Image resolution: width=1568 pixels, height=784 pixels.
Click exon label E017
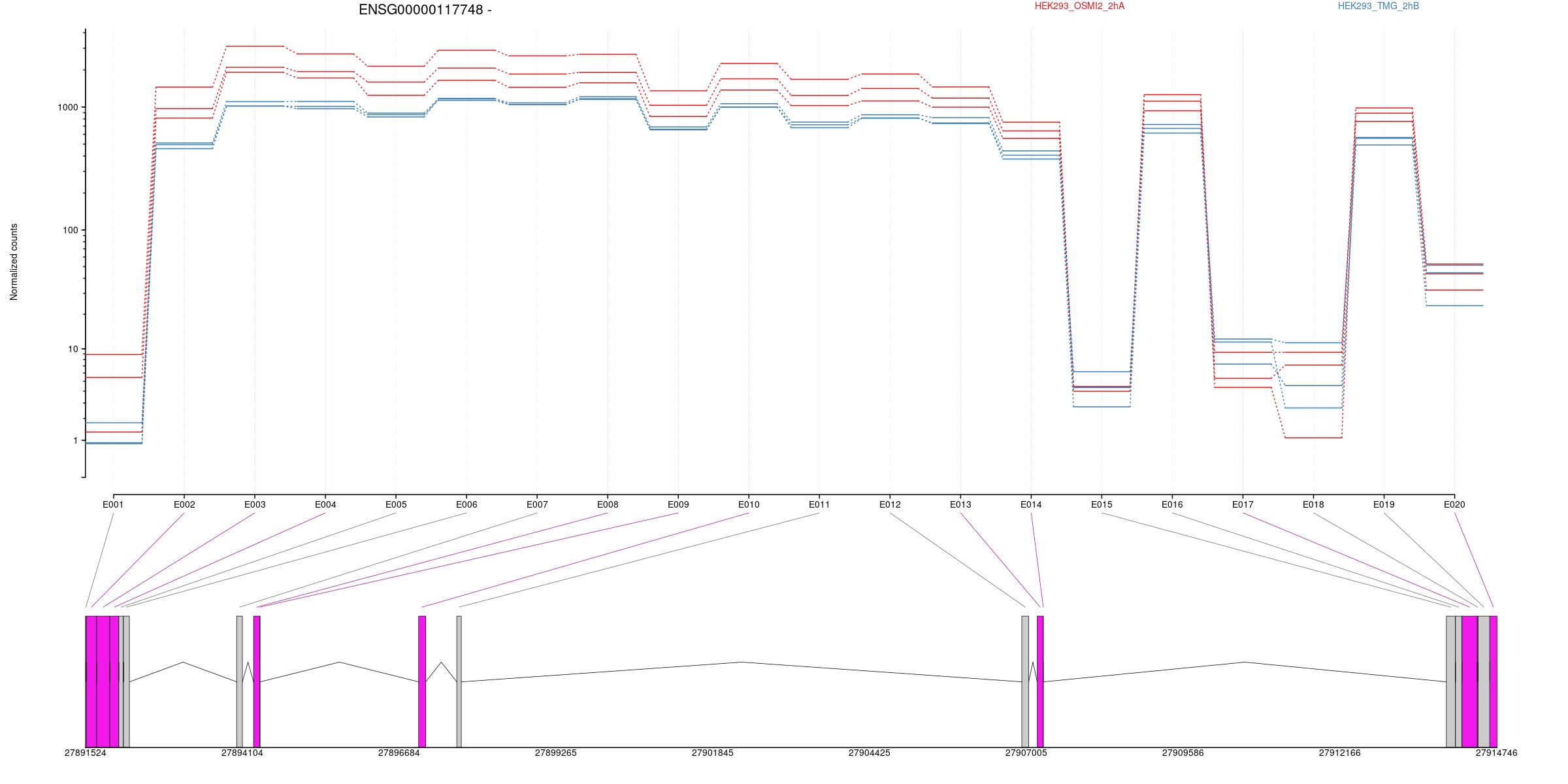(1243, 504)
